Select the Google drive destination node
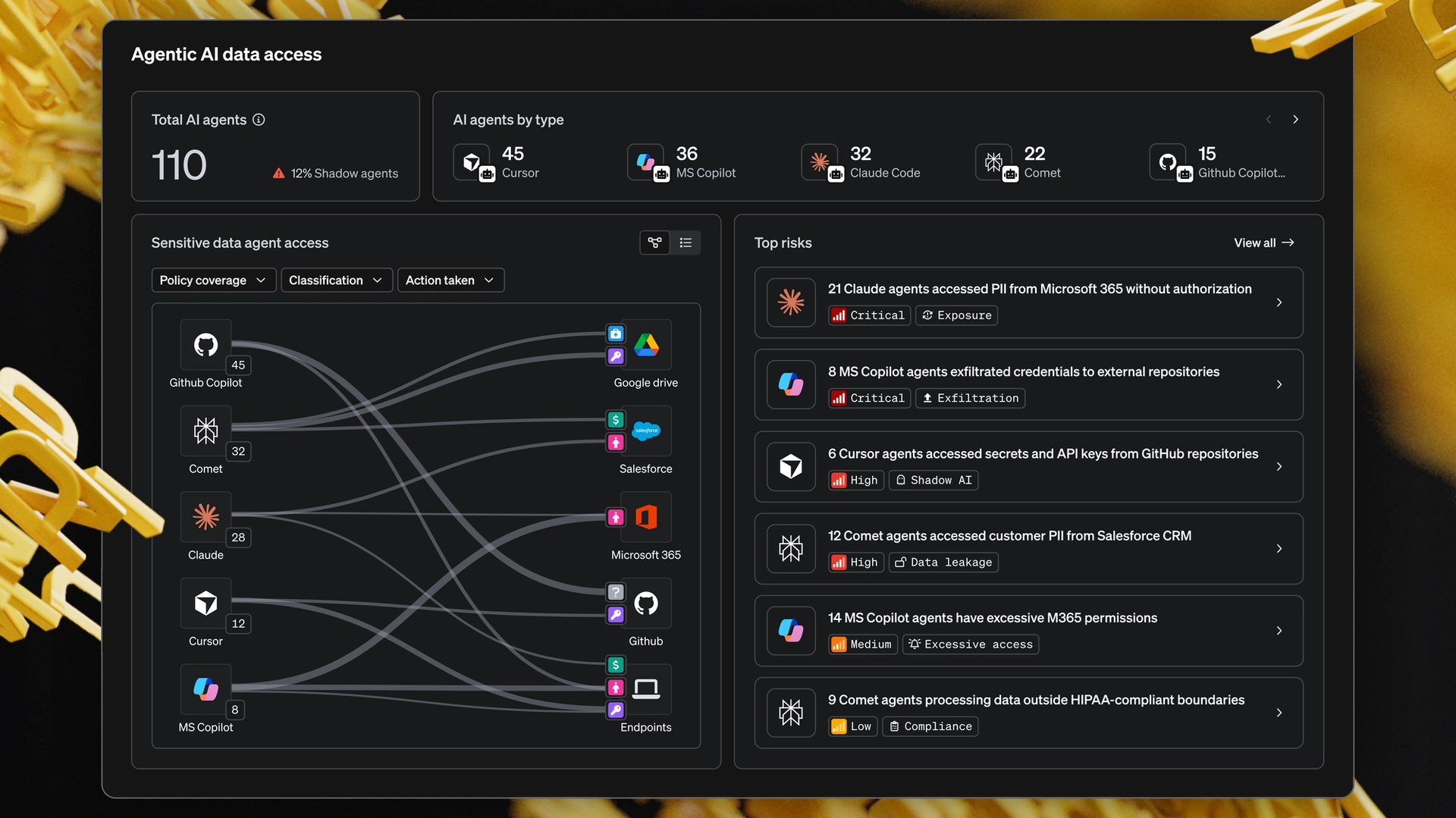 pyautogui.click(x=646, y=345)
